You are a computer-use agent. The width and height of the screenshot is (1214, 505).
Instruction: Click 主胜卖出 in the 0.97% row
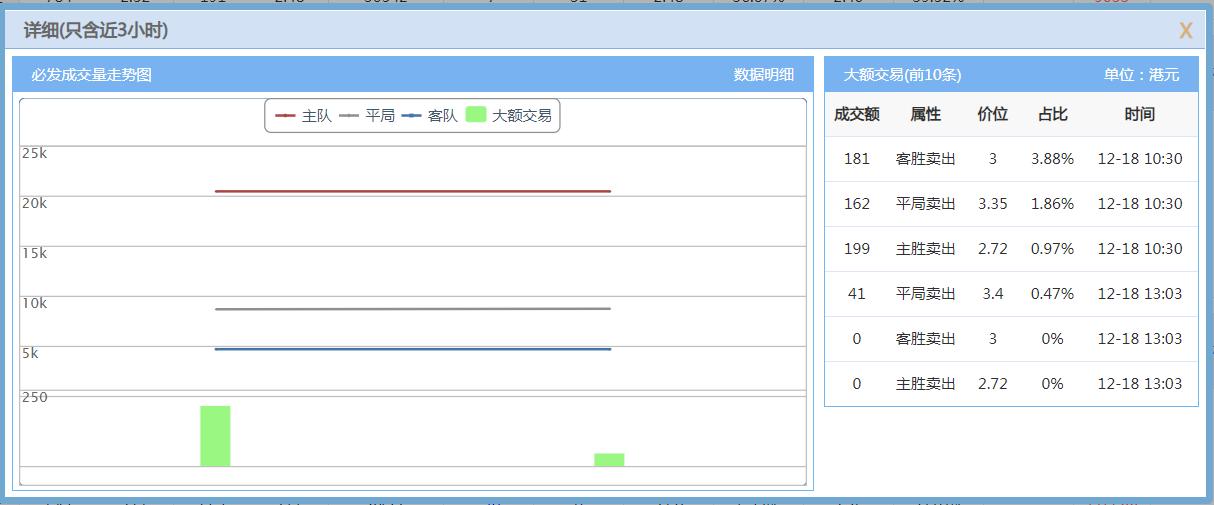926,249
